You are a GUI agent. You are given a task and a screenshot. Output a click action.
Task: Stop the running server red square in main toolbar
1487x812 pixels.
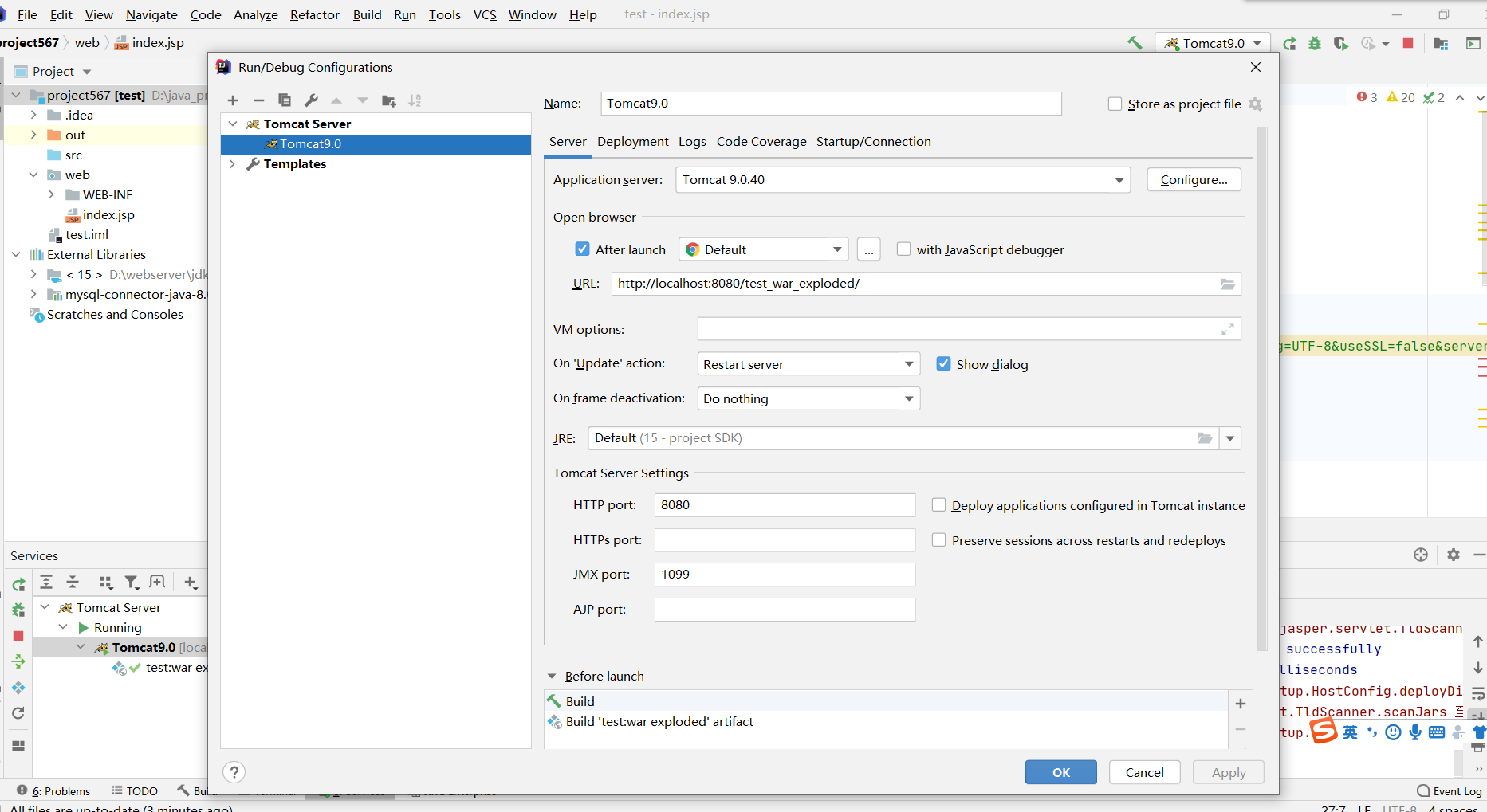coord(1408,43)
